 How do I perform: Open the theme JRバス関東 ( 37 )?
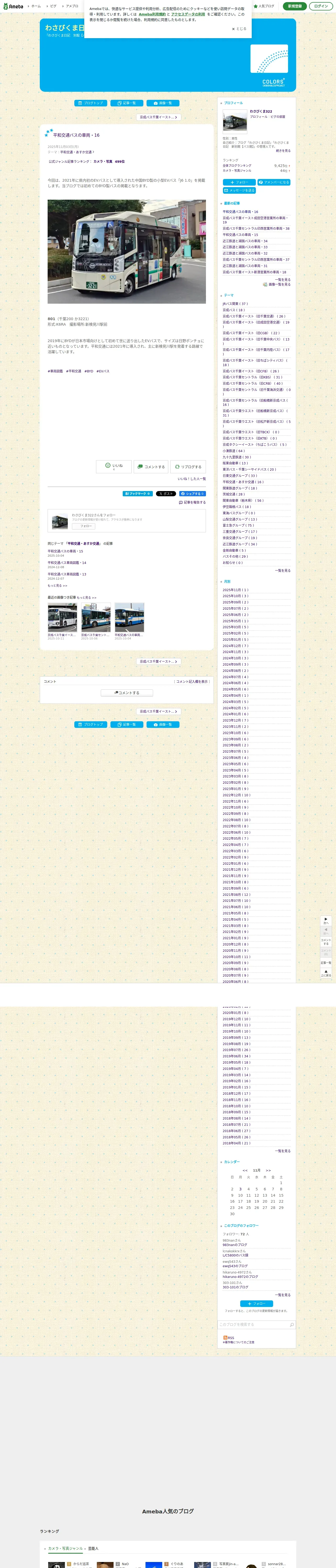click(235, 304)
